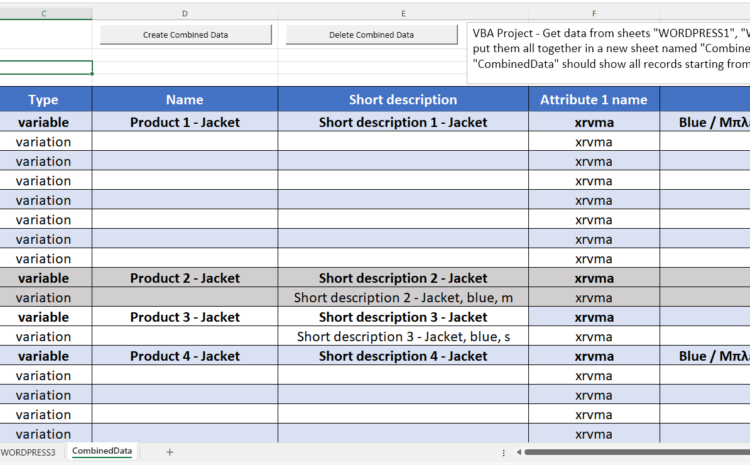750x465 pixels.
Task: Select cell Short description 2 - Jacket, blue, m
Action: (x=403, y=298)
